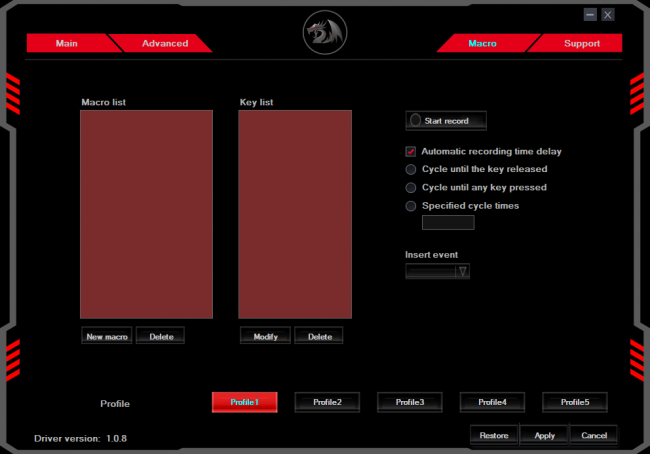
Task: Choose Profile4
Action: click(492, 402)
